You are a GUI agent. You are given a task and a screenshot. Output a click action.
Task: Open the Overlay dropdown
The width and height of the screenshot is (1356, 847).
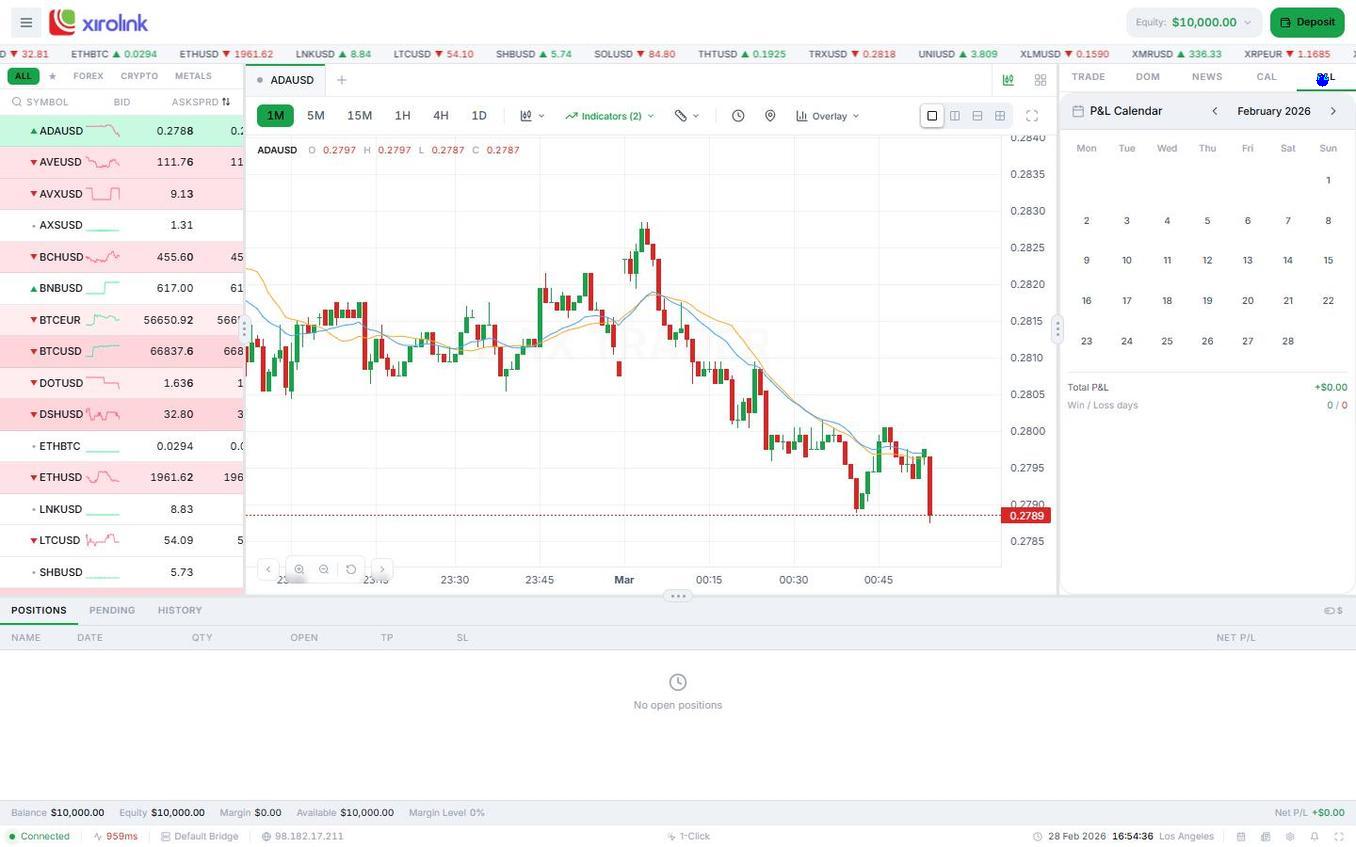(827, 116)
